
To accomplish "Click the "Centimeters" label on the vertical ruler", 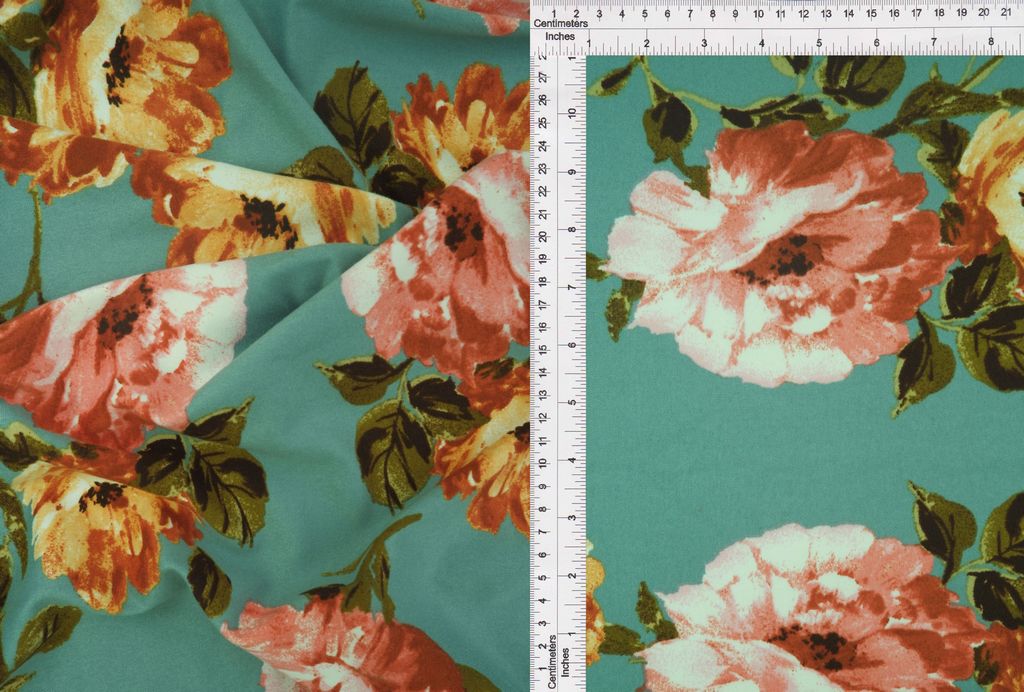I will point(552,661).
